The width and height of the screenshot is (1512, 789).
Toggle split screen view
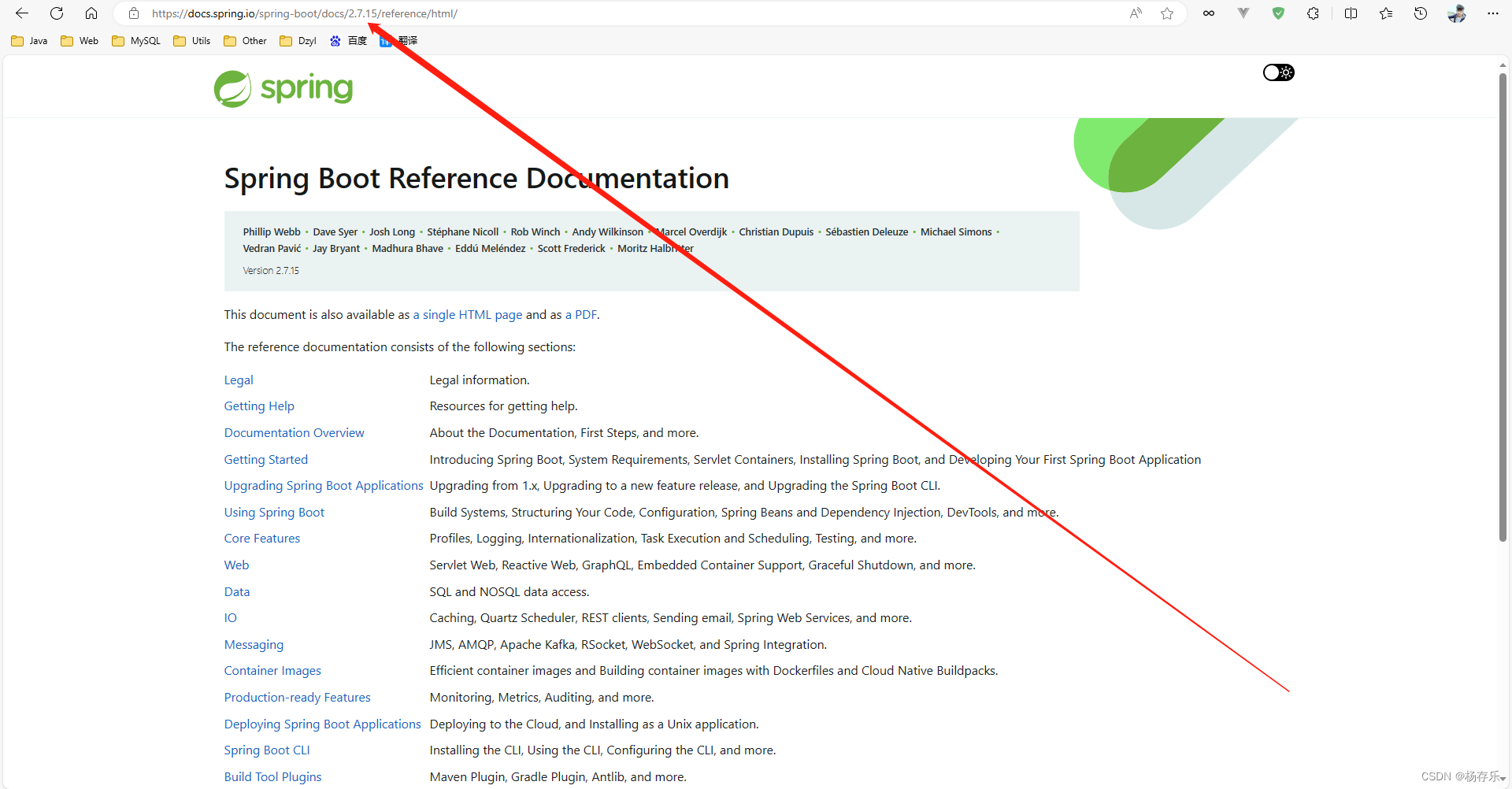pyautogui.click(x=1351, y=13)
